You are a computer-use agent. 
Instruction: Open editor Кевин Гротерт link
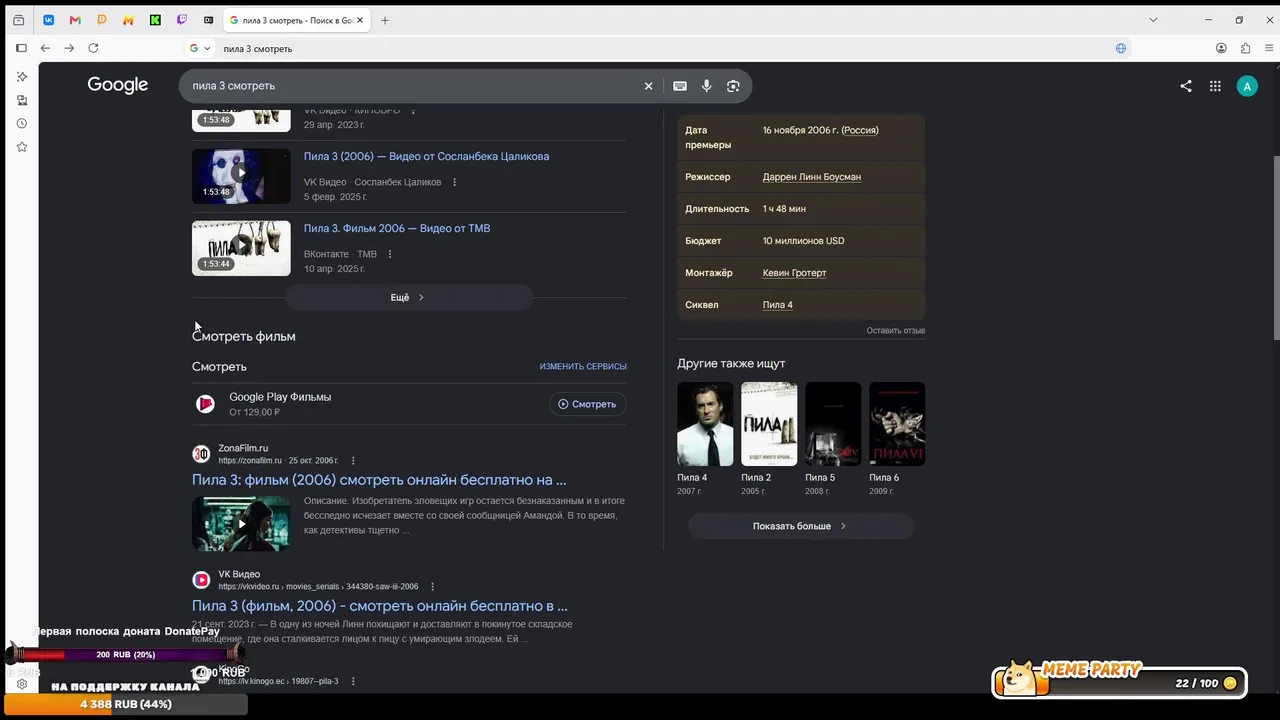click(x=795, y=273)
